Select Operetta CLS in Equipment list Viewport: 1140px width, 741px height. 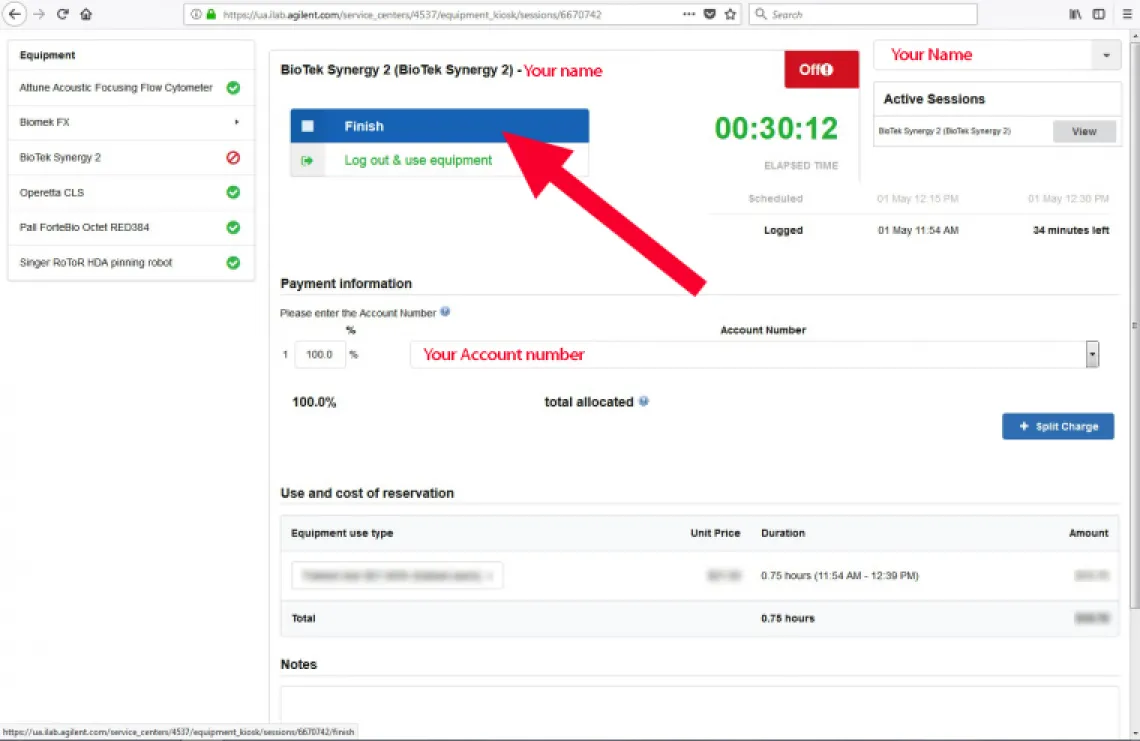pyautogui.click(x=52, y=193)
